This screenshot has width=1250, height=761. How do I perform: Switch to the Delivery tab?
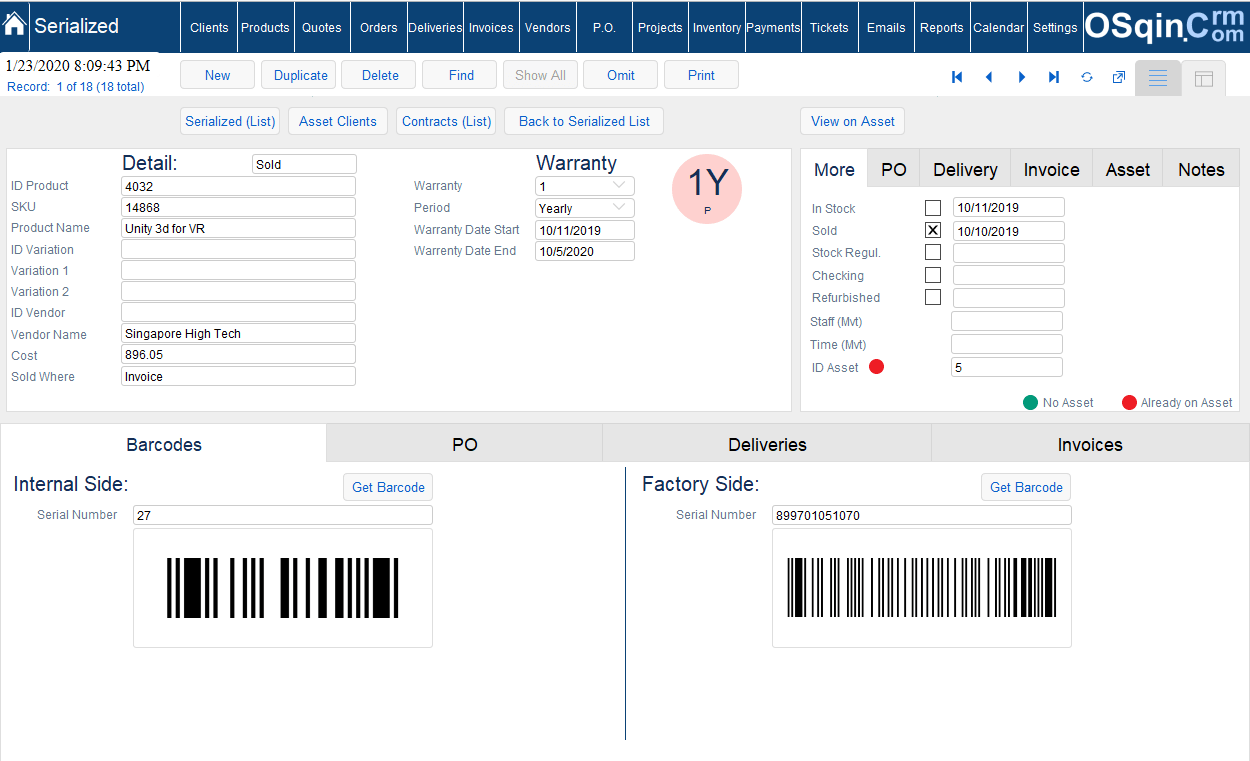point(965,169)
